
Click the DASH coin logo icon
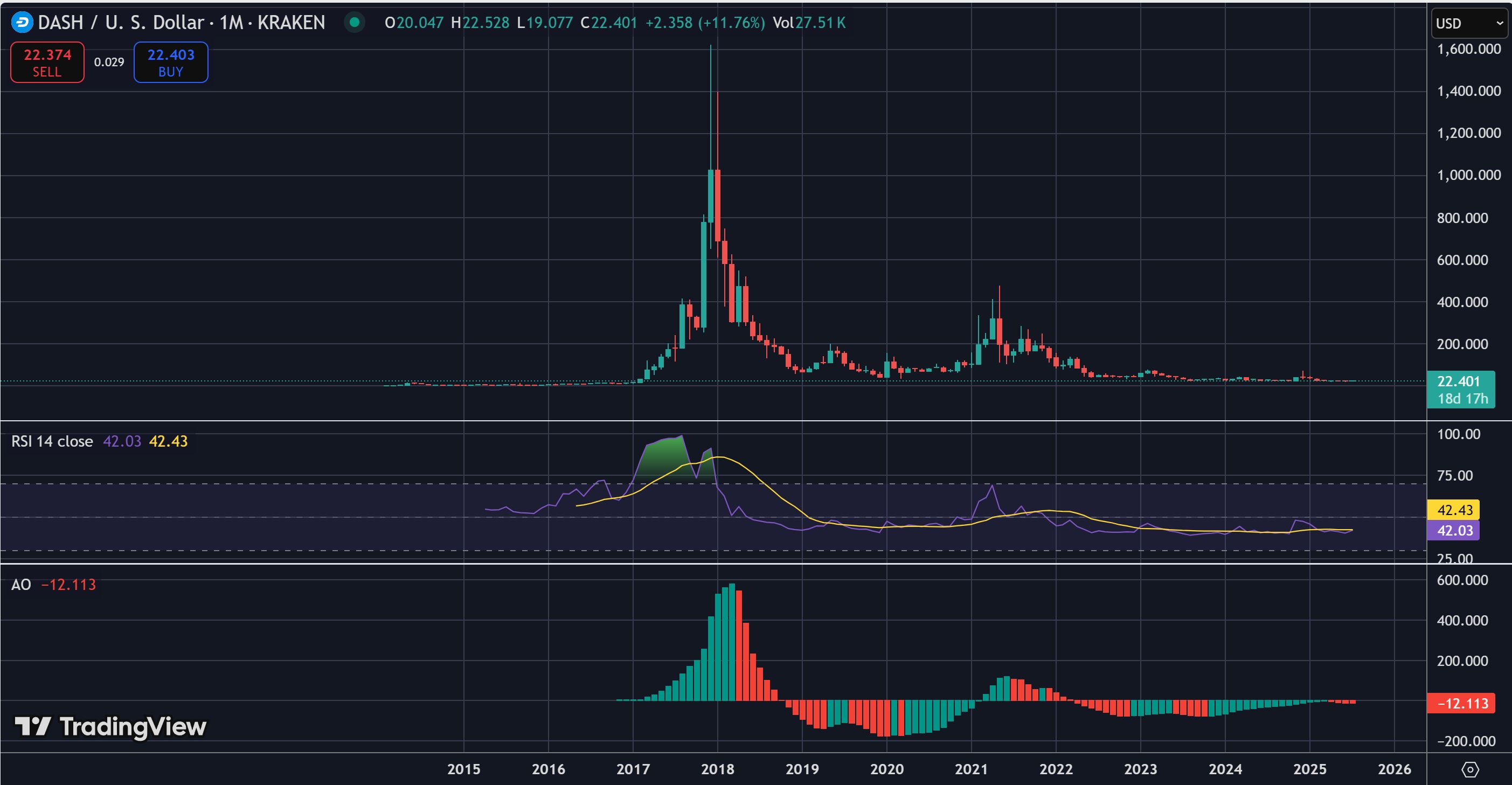pos(22,22)
